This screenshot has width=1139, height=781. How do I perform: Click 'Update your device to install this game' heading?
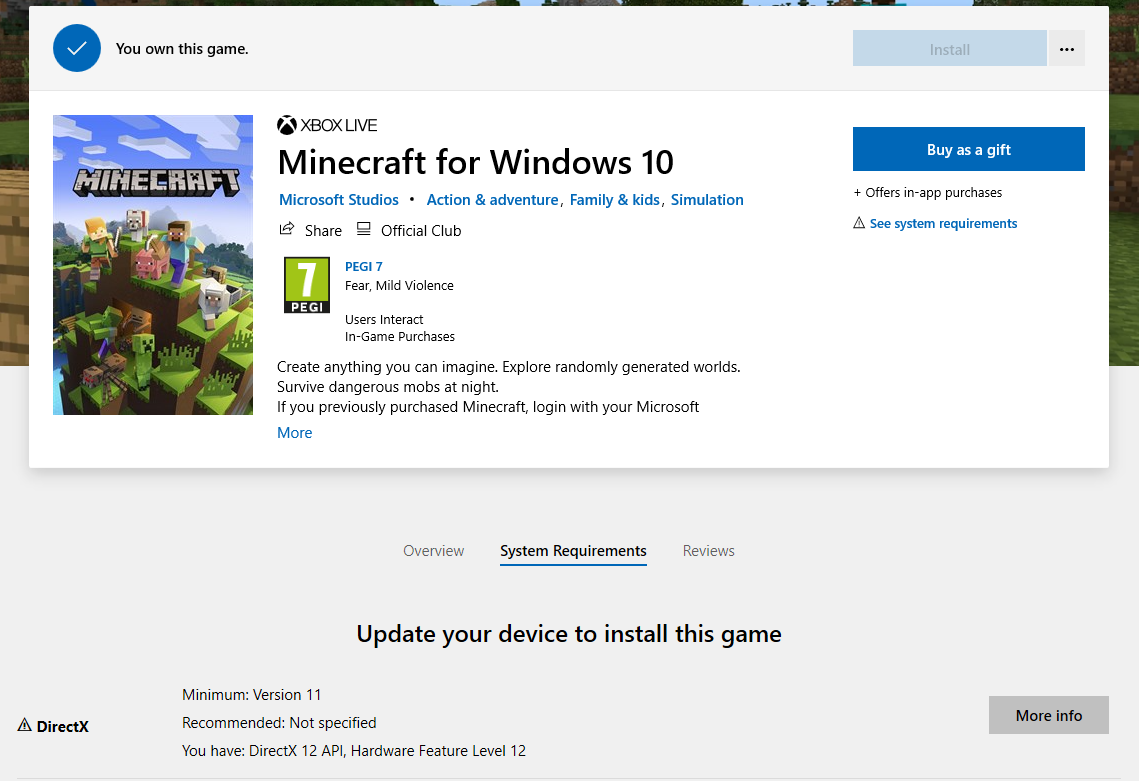coord(569,634)
